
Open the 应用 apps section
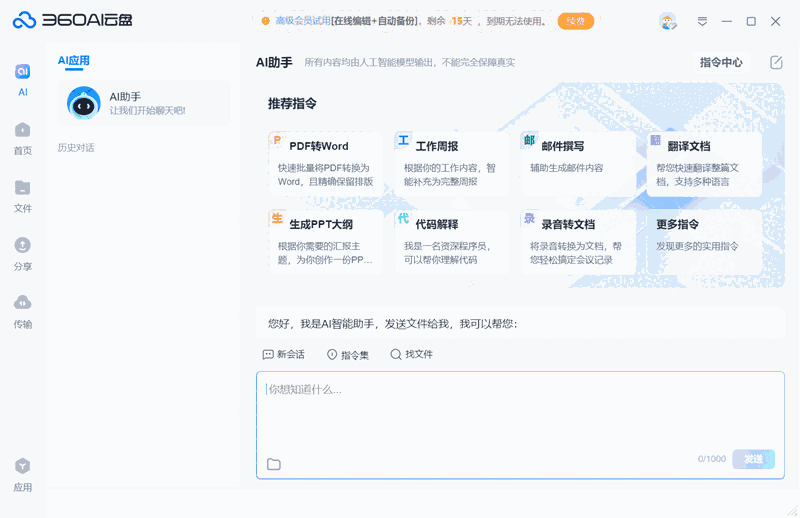[x=22, y=475]
